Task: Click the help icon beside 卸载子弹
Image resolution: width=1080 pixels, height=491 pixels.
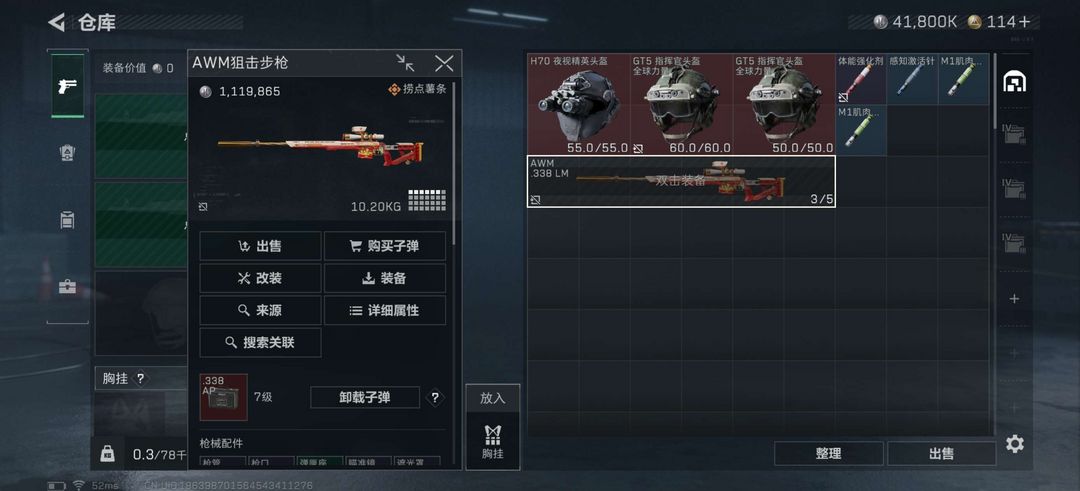Action: click(x=435, y=397)
